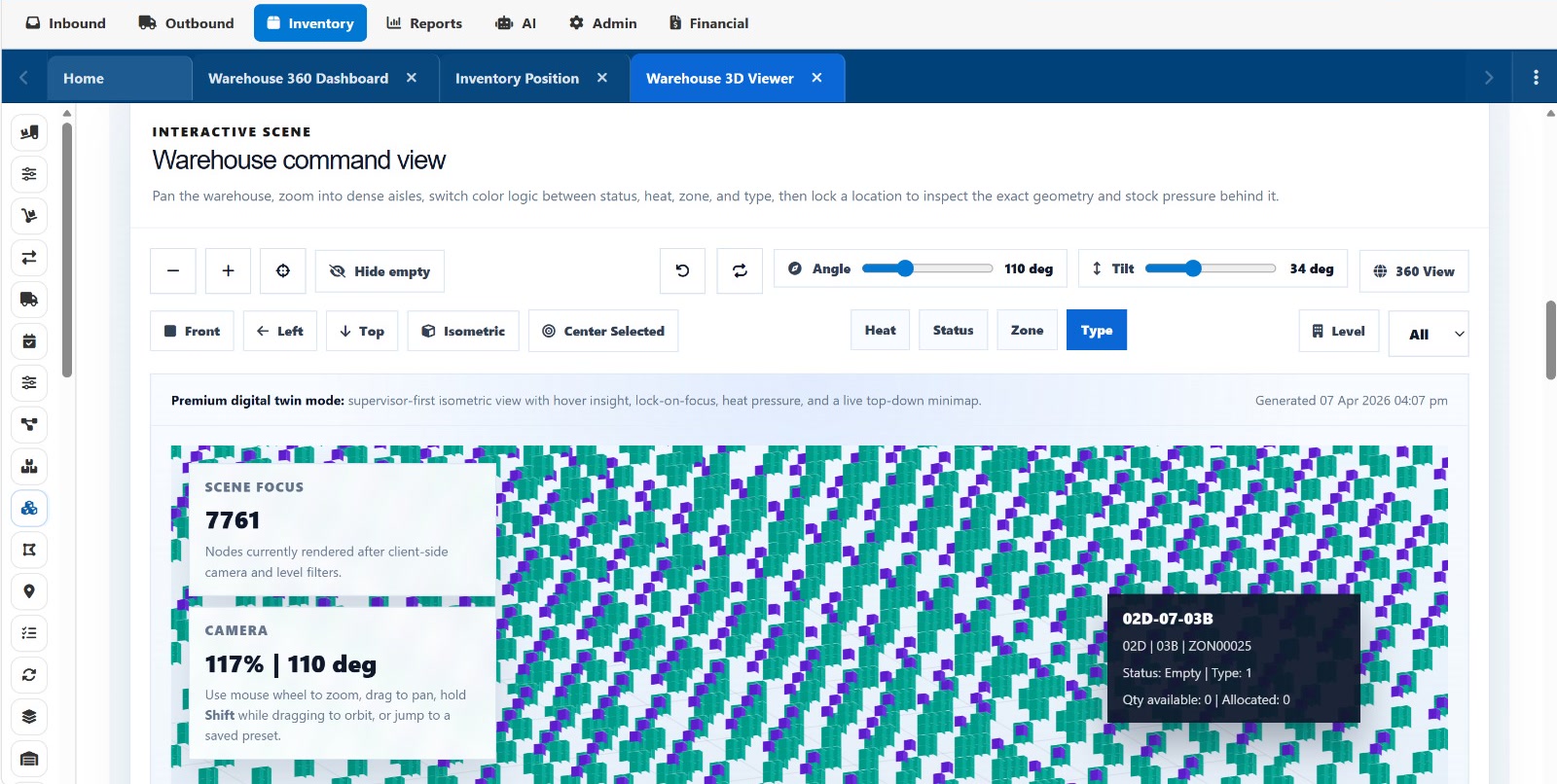Show previous tabs with left chevron

(x=23, y=78)
